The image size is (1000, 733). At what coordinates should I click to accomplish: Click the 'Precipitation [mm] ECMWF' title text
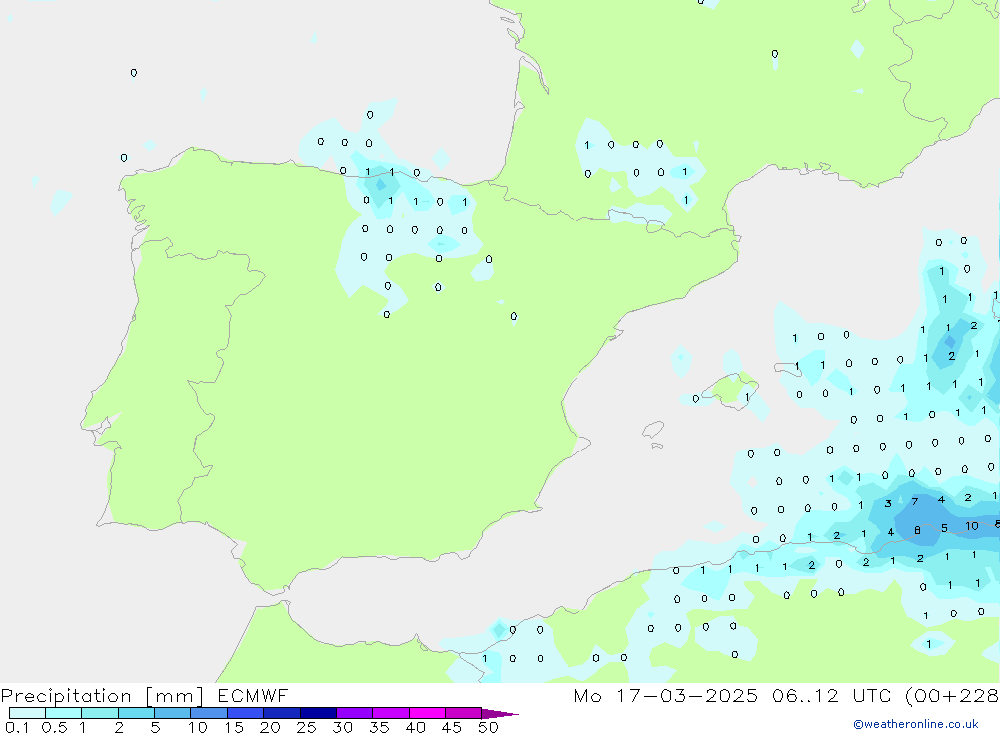(144, 696)
